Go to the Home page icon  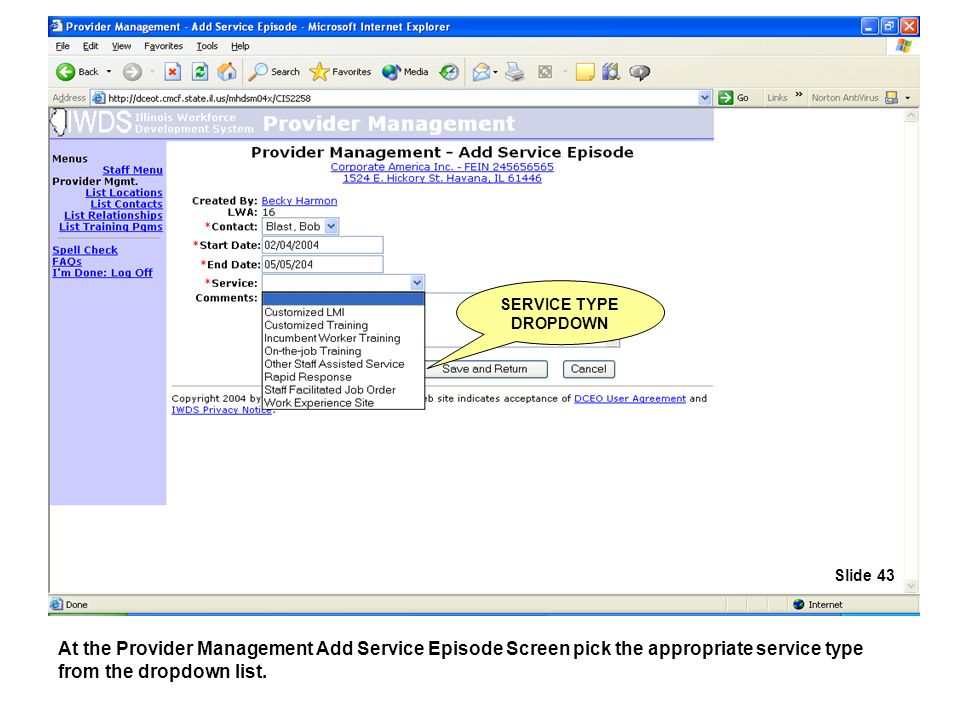(x=227, y=72)
